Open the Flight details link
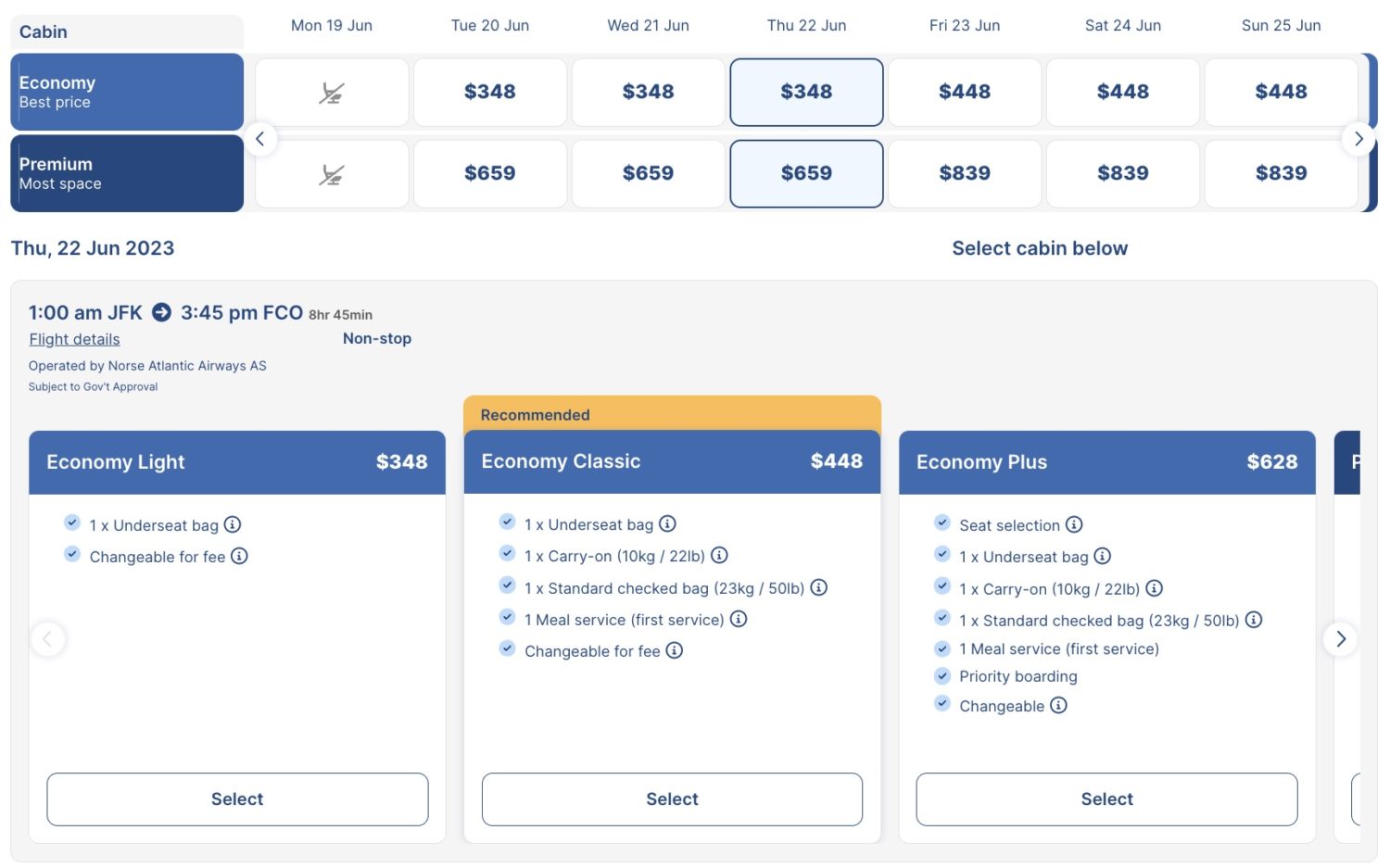 [x=74, y=339]
